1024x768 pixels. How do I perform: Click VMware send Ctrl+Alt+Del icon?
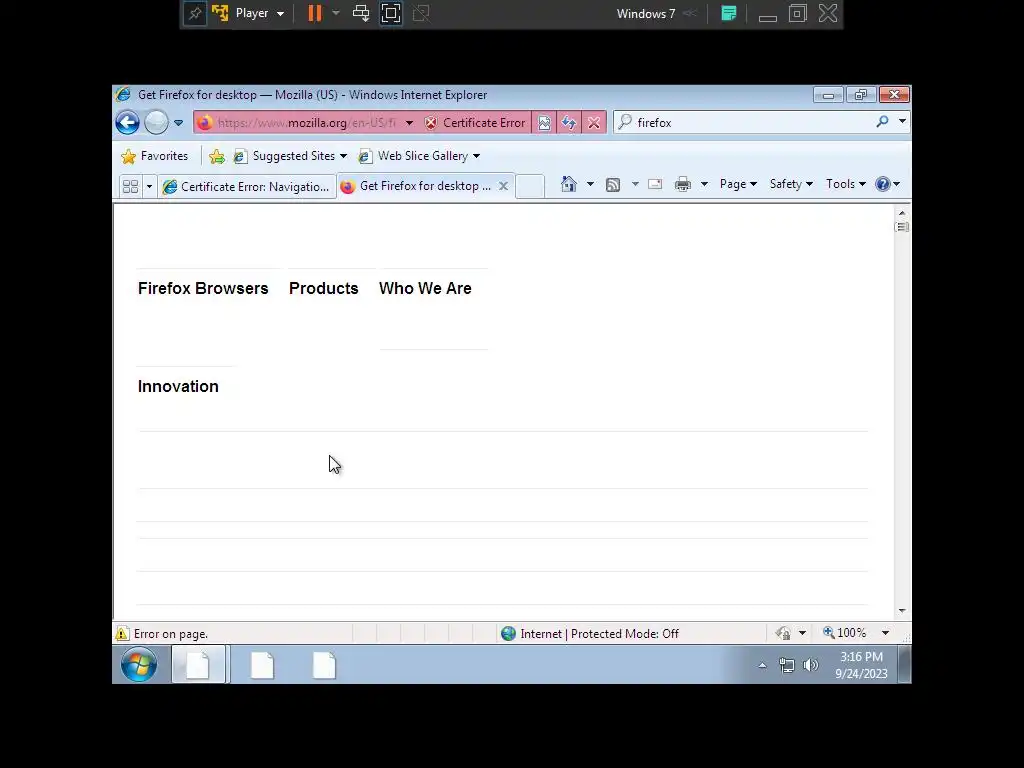click(360, 13)
